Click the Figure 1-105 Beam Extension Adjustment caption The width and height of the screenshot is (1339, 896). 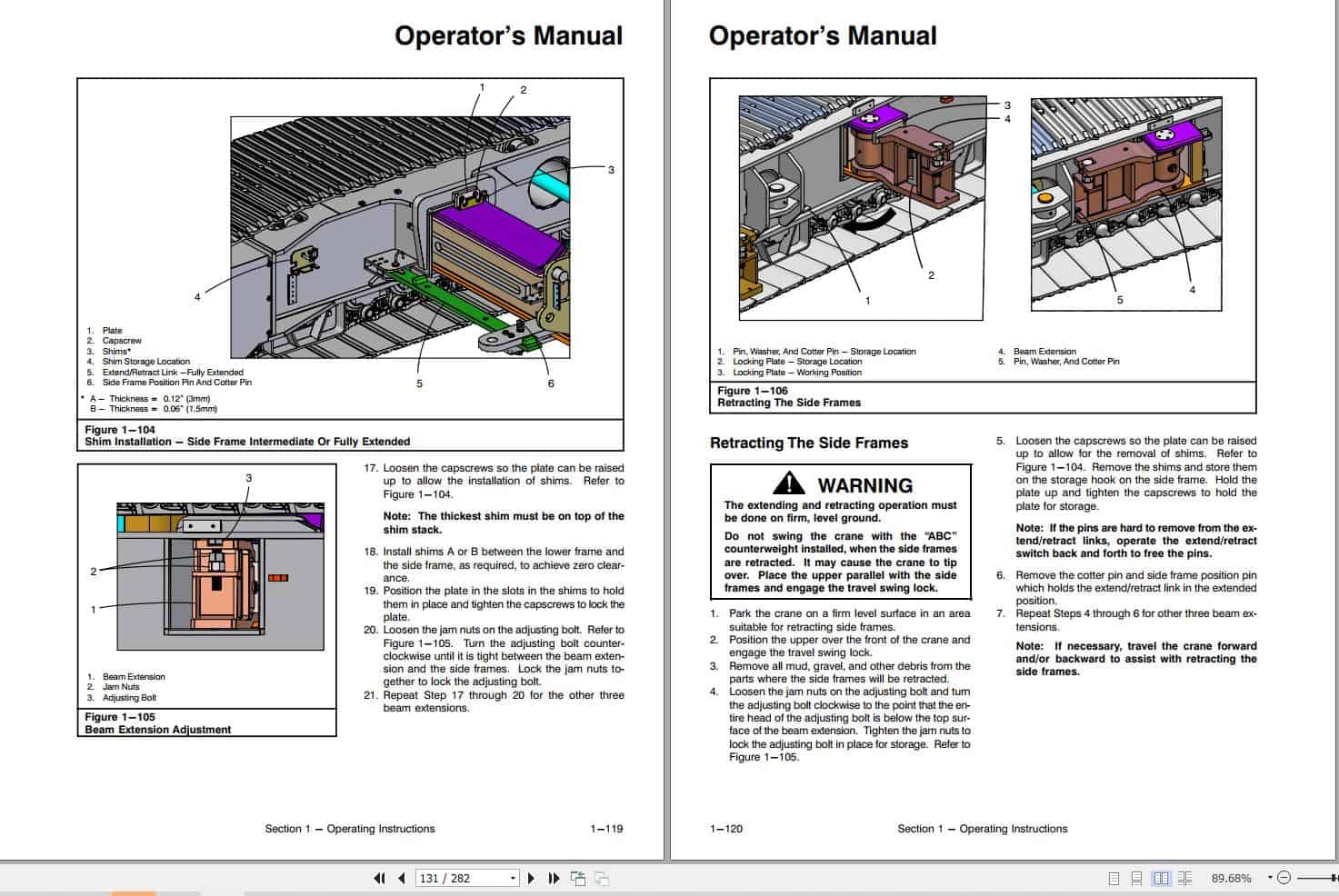click(x=158, y=723)
